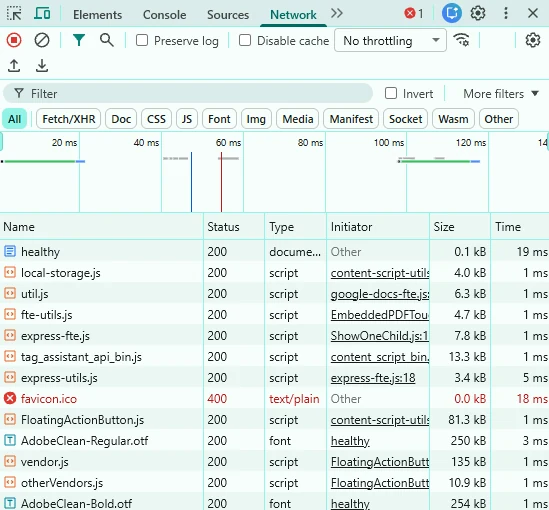This screenshot has width=549, height=510.
Task: Click the red error count badge
Action: [414, 14]
